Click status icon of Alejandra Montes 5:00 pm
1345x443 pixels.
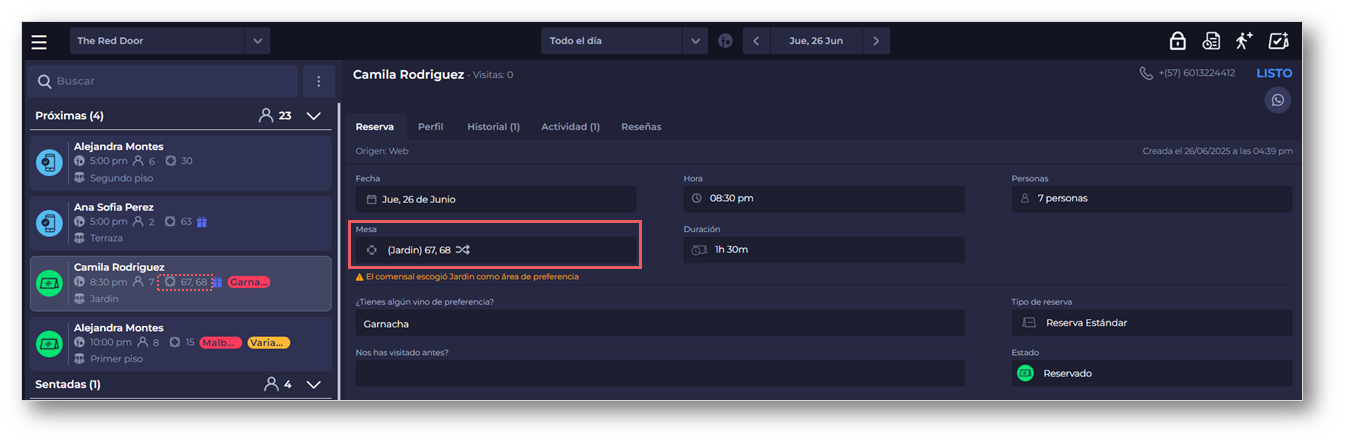coord(50,163)
